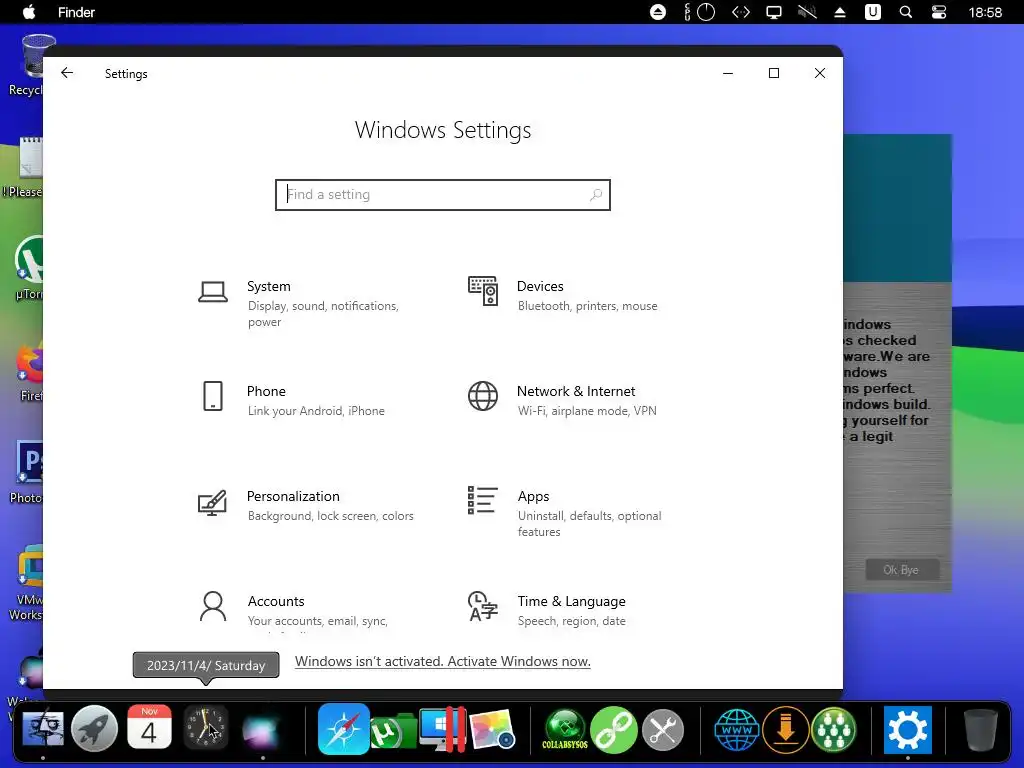Click the Time & Language heading text
1024x768 pixels.
[571, 601]
